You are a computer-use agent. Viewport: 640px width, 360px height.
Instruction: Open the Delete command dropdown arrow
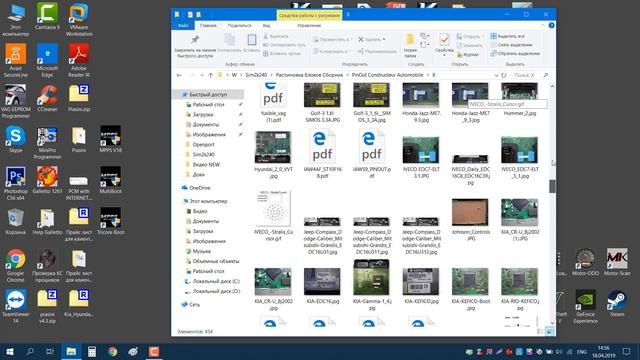[384, 40]
